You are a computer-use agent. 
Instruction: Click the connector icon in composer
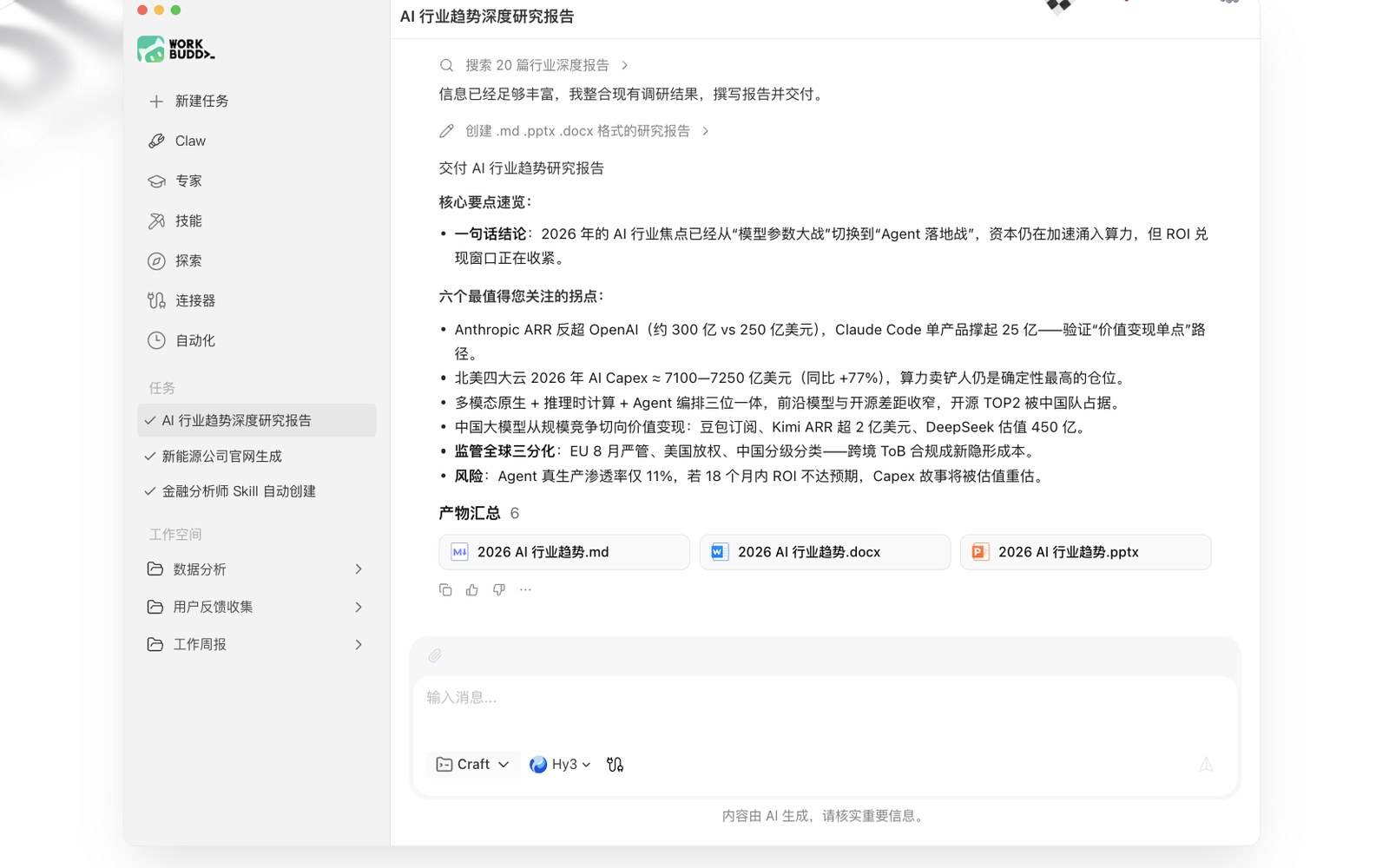pos(615,765)
